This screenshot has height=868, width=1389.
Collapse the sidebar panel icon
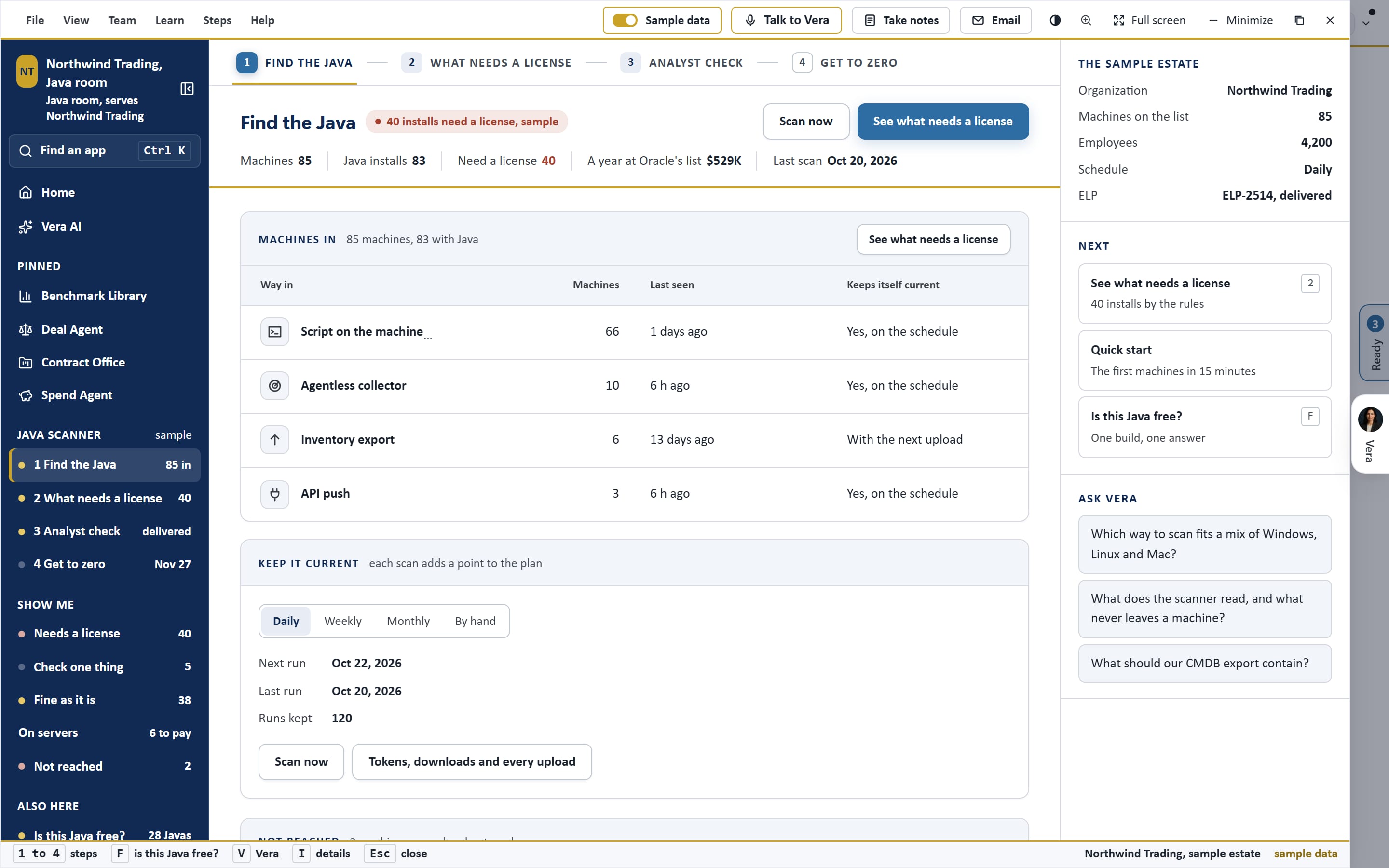click(x=187, y=89)
